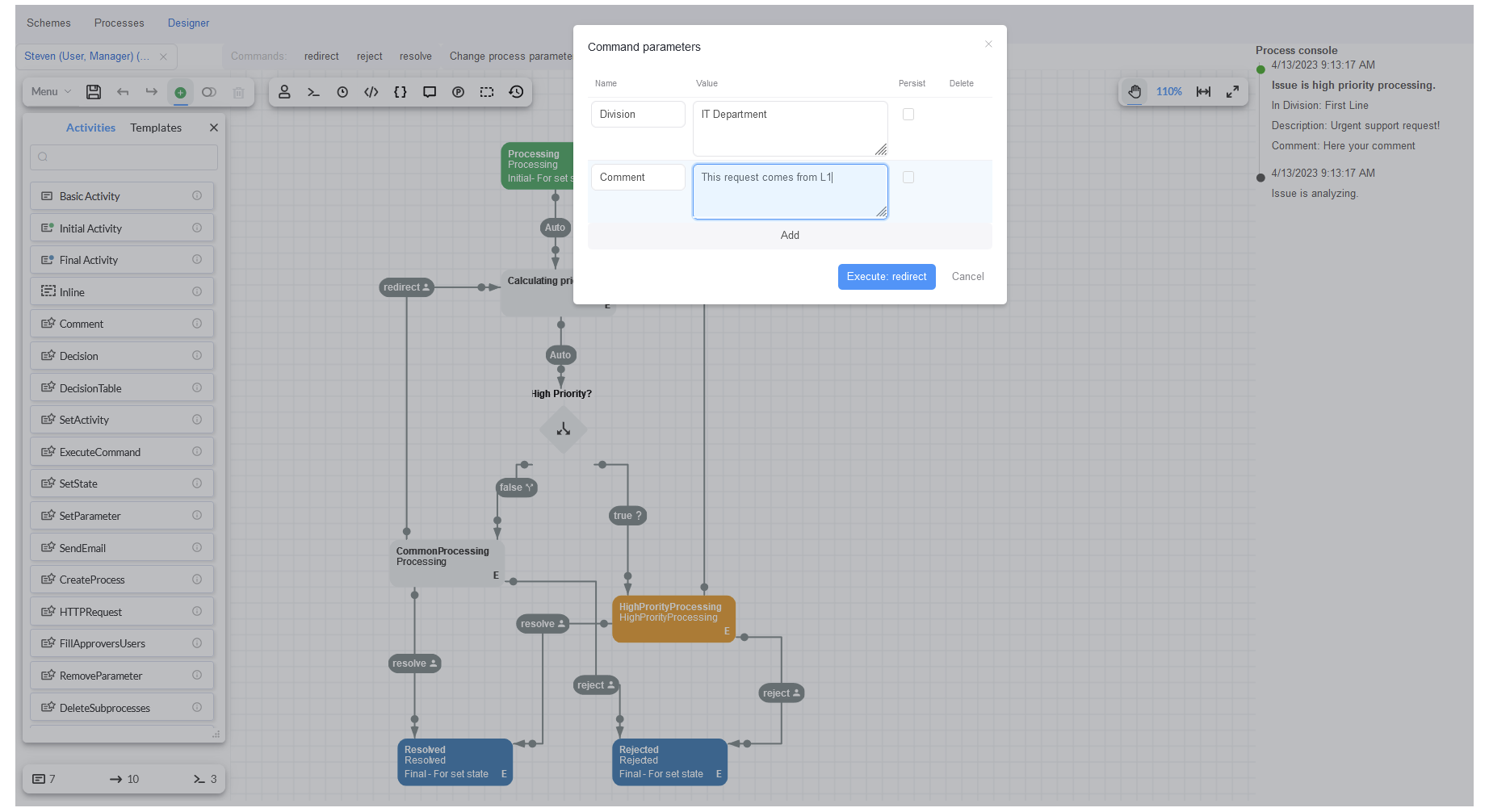Check Persist box for Division parameter

(908, 115)
